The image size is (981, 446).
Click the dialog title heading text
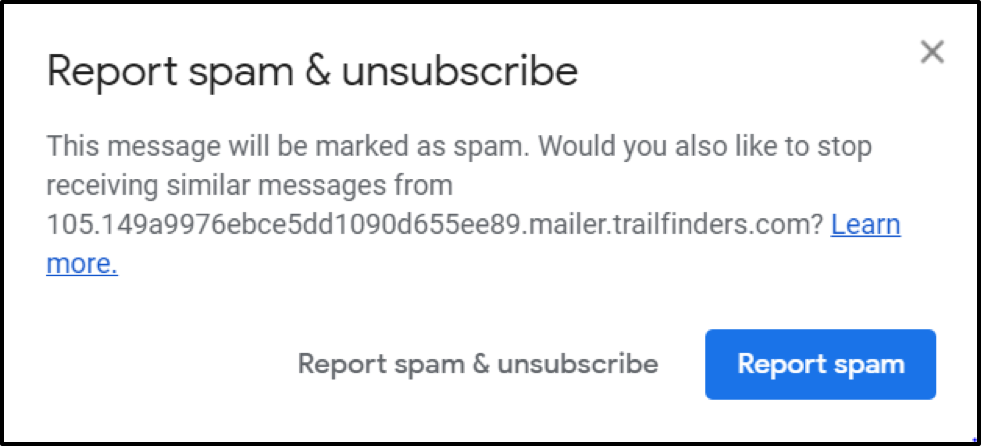312,73
